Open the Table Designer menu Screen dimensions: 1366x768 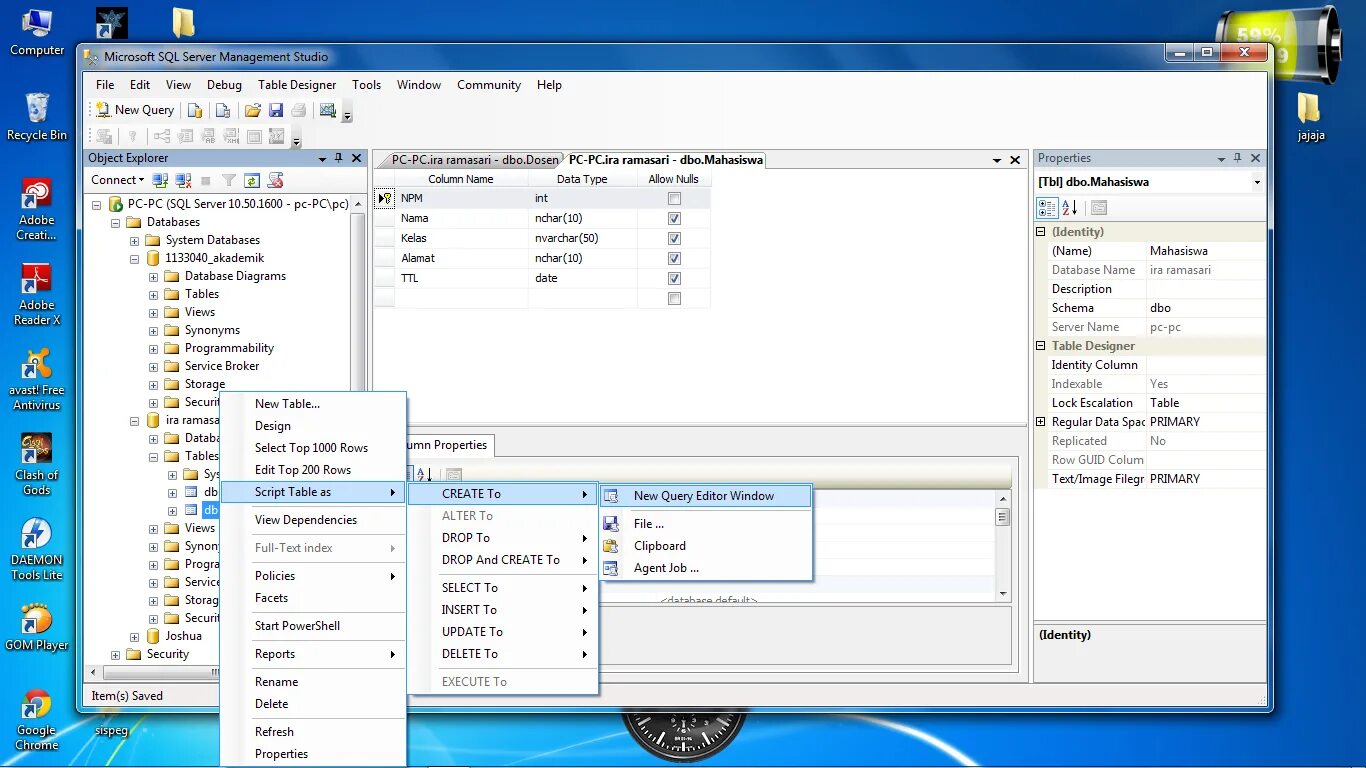click(297, 85)
